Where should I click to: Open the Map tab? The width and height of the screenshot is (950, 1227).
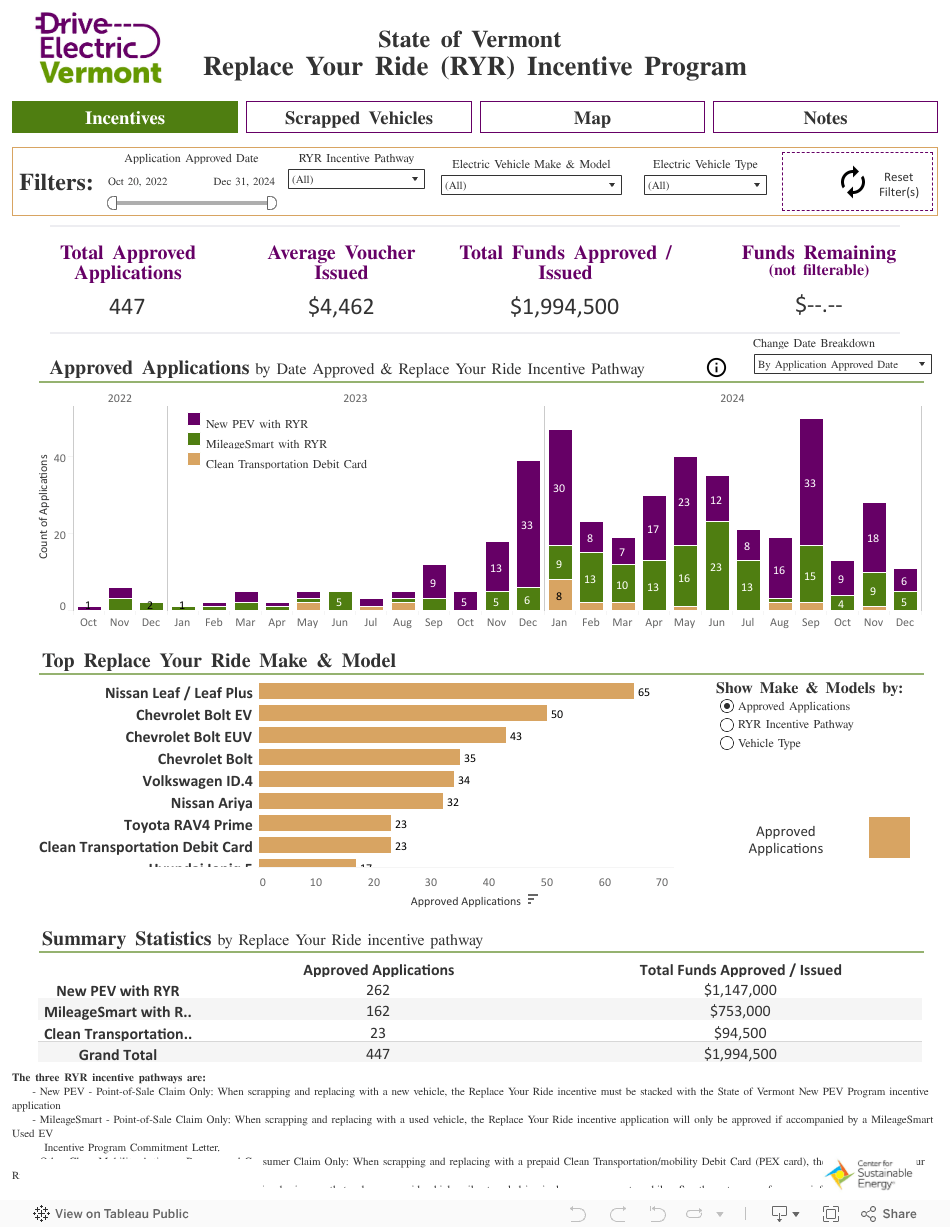click(x=592, y=117)
